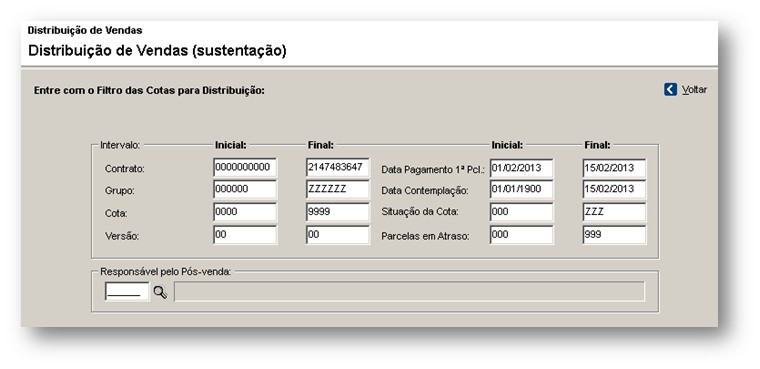The height and width of the screenshot is (369, 760).
Task: Click the Situação da Cota: label
Action: (x=420, y=213)
